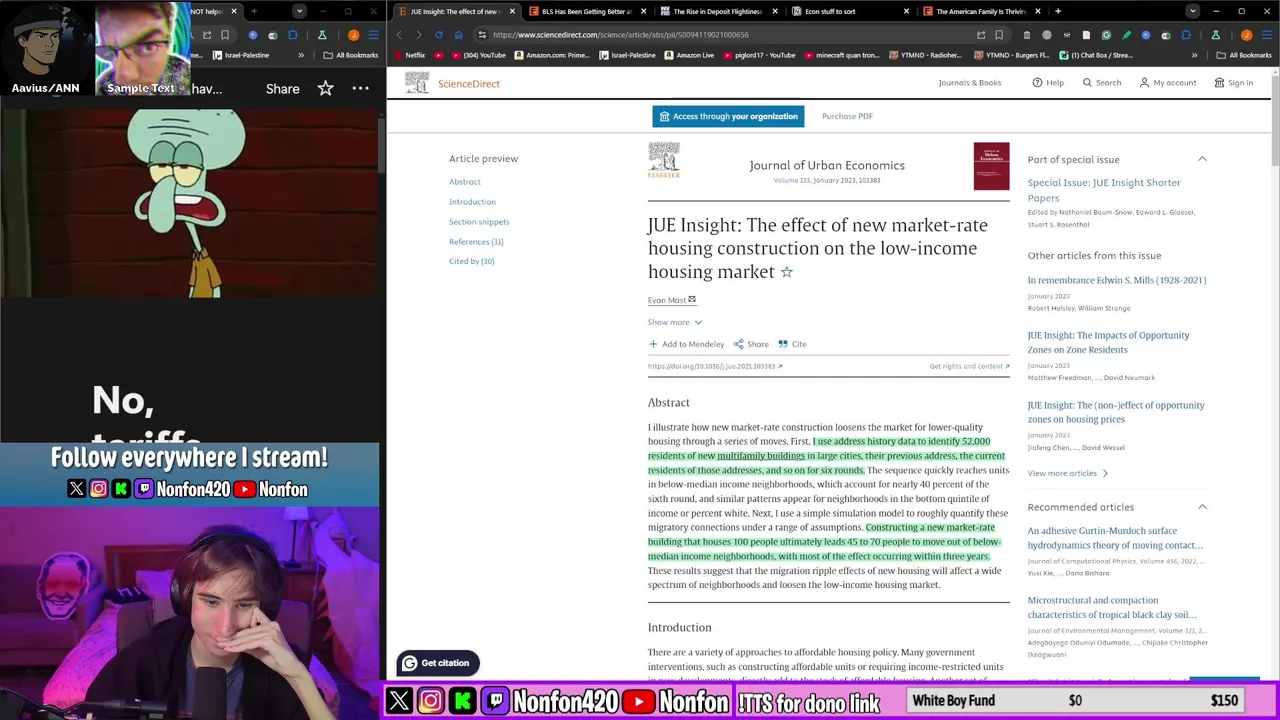This screenshot has height=720, width=1280.
Task: Open In remembrance Edwin S. Mills article
Action: tap(1117, 280)
